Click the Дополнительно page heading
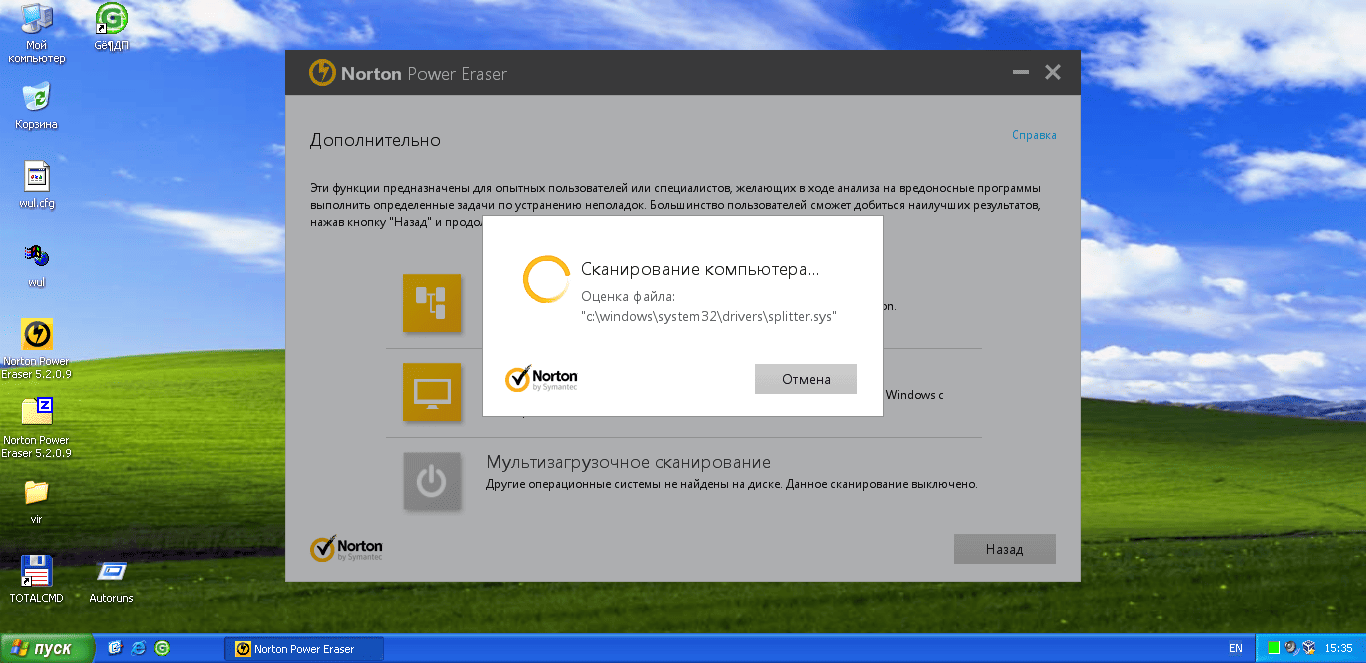 pyautogui.click(x=375, y=140)
